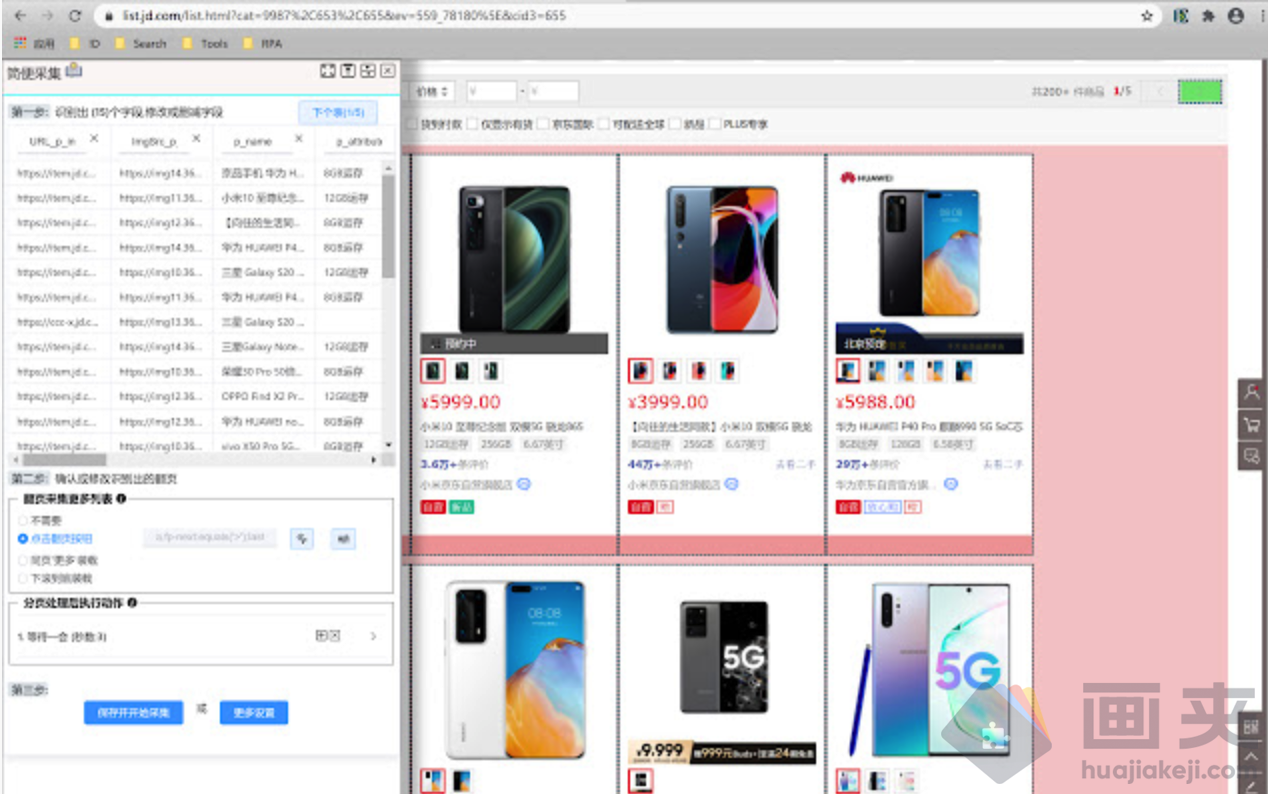Click the element picker icon beside selector field
This screenshot has height=794, width=1268.
point(302,538)
